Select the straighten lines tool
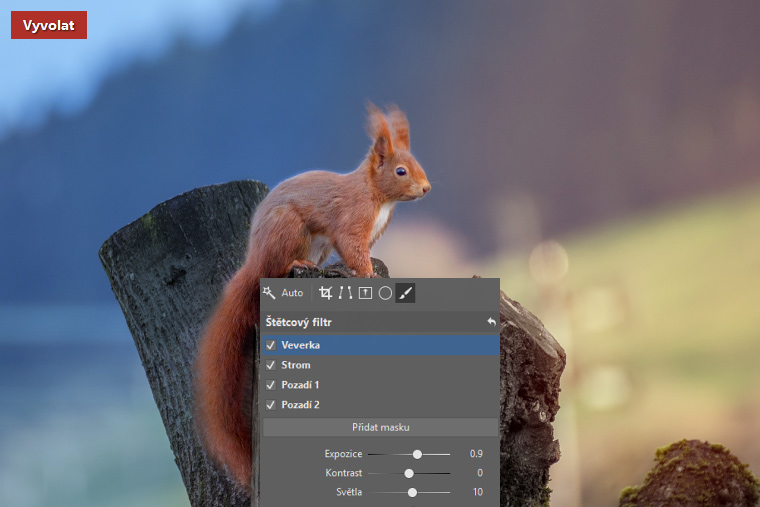The height and width of the screenshot is (507, 760). click(345, 293)
